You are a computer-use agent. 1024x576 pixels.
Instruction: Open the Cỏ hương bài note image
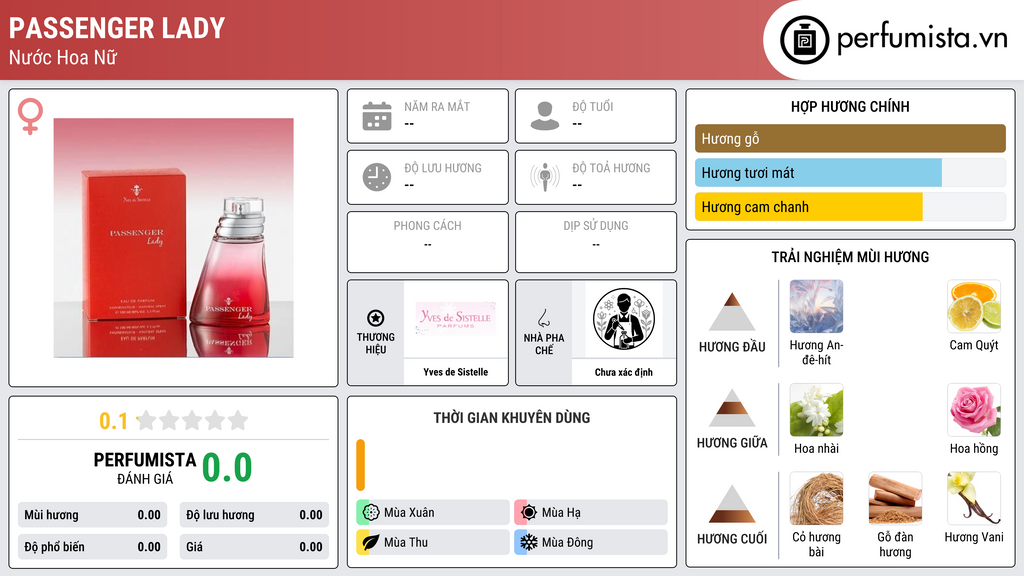tap(816, 498)
